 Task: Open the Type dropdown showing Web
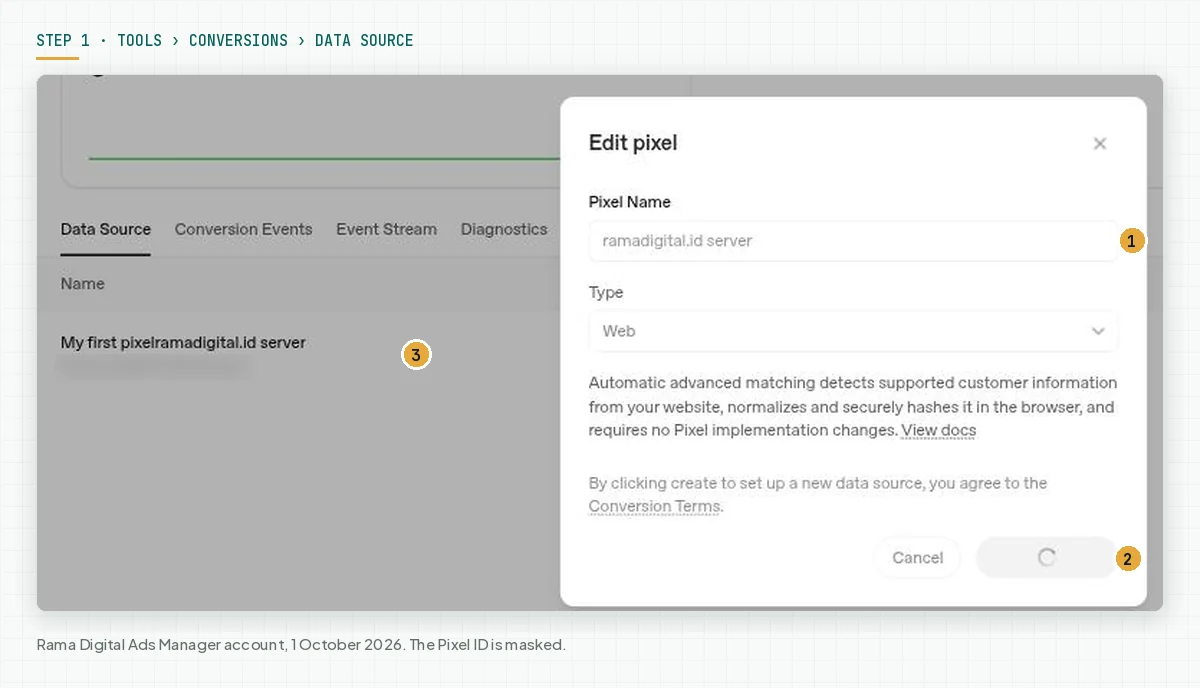coord(853,331)
